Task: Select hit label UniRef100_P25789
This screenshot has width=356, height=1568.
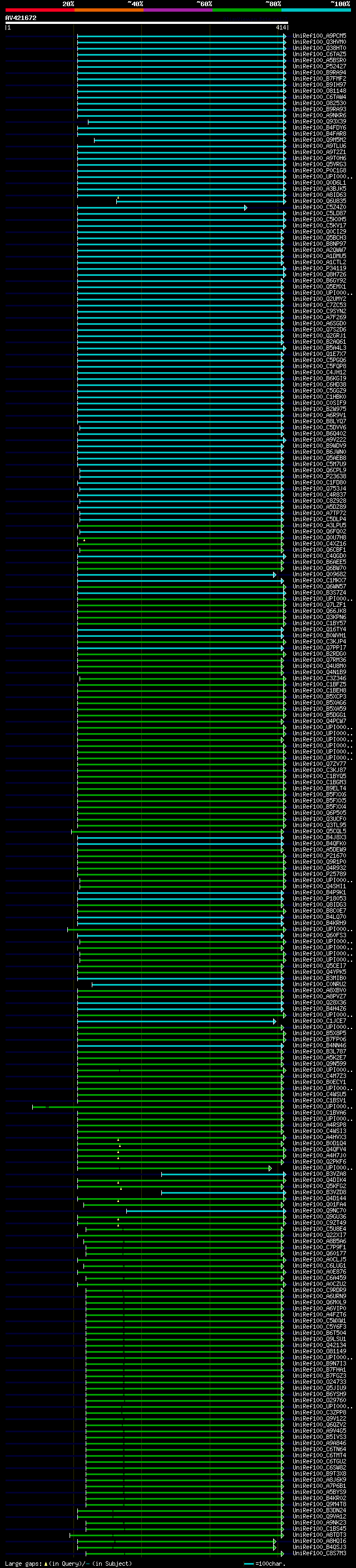Action: [x=319, y=874]
